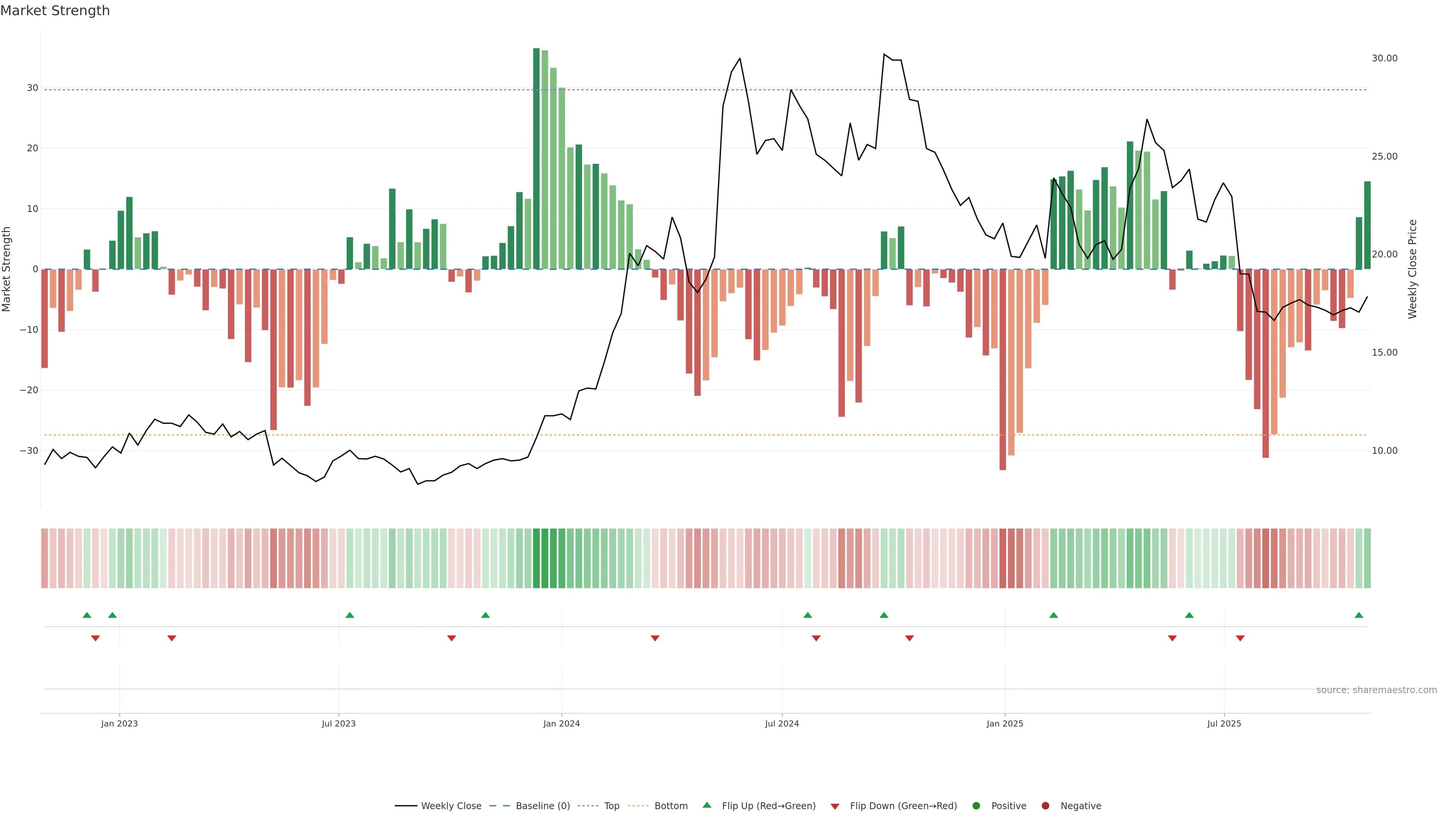Click the first green flip-up triangle marker

[x=86, y=615]
